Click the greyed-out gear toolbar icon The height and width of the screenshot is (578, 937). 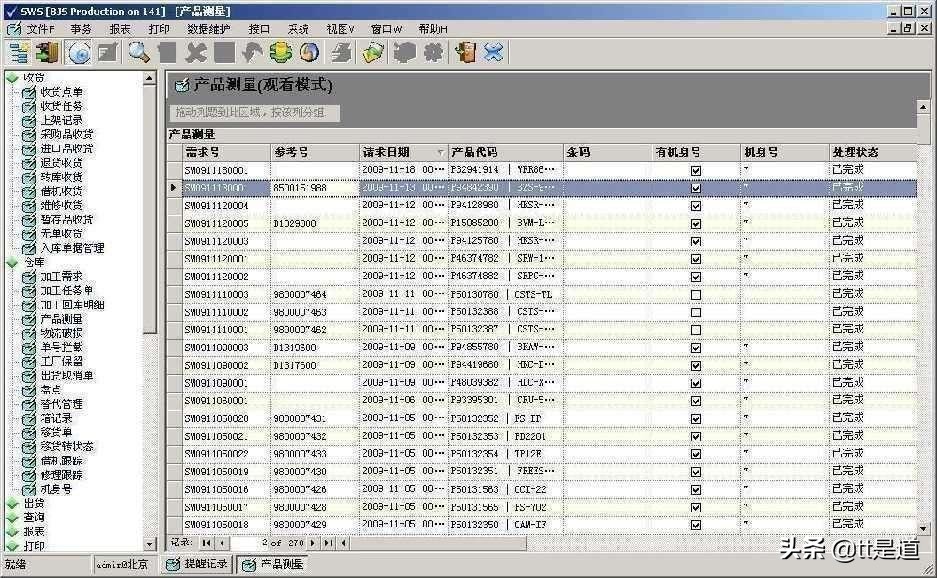(x=433, y=53)
